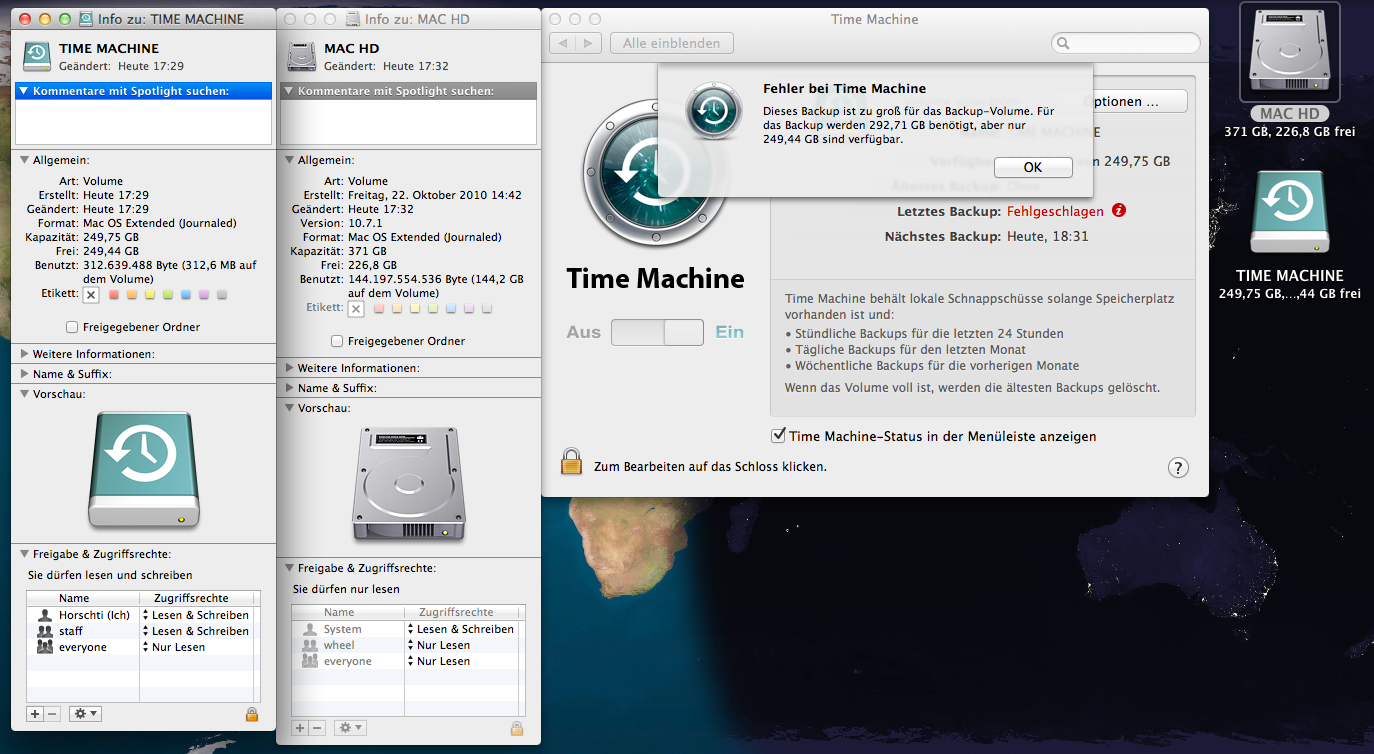Click the Spotlight comments field in MAC HD info
The height and width of the screenshot is (754, 1374).
409,122
